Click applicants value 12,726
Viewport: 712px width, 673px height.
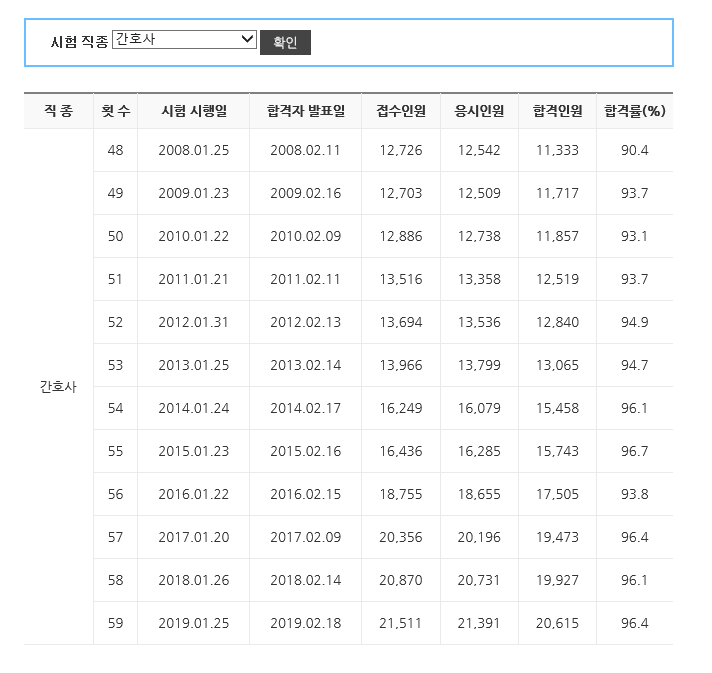pyautogui.click(x=401, y=150)
